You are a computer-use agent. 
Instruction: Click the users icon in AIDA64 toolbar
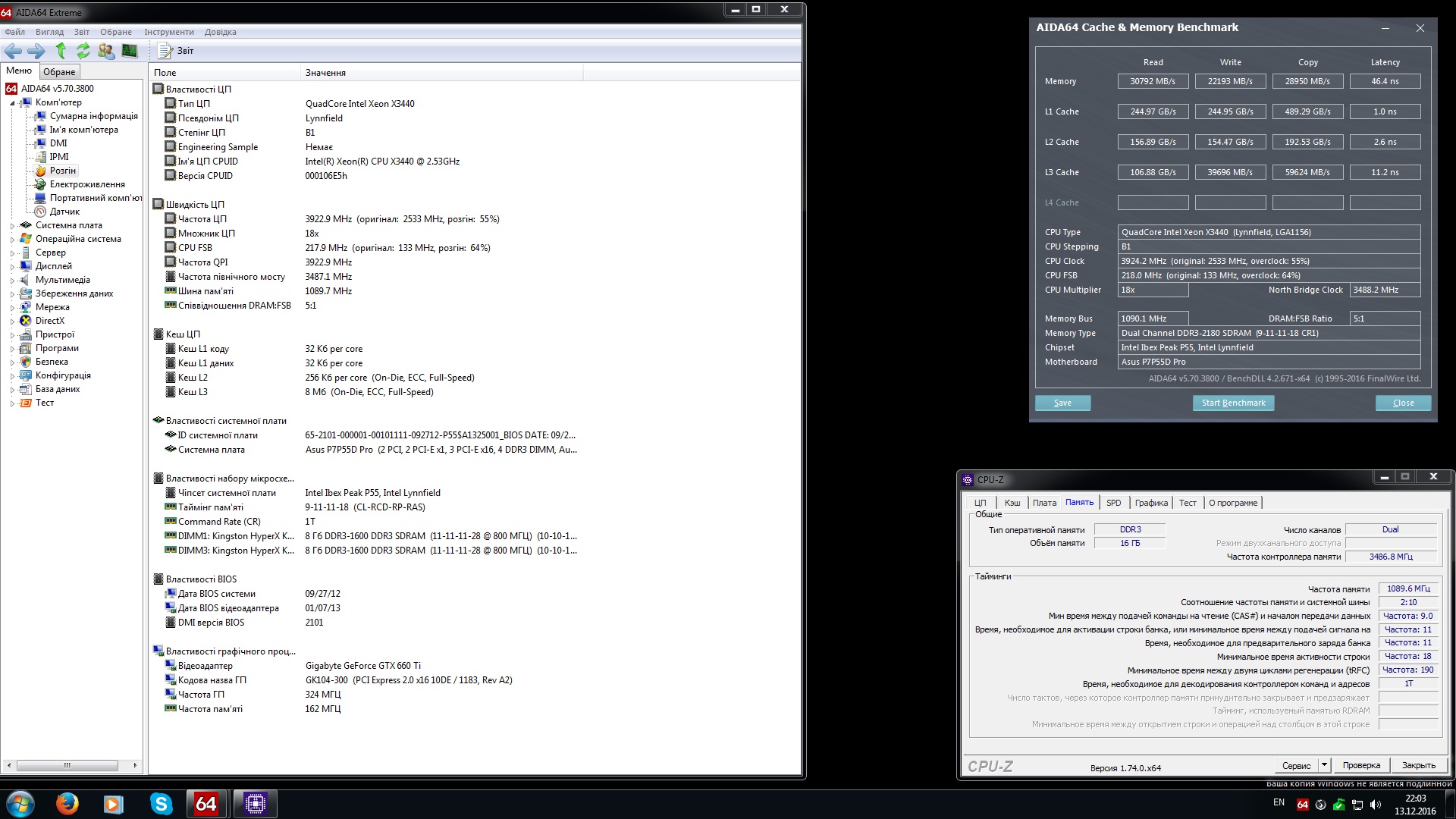pyautogui.click(x=106, y=51)
